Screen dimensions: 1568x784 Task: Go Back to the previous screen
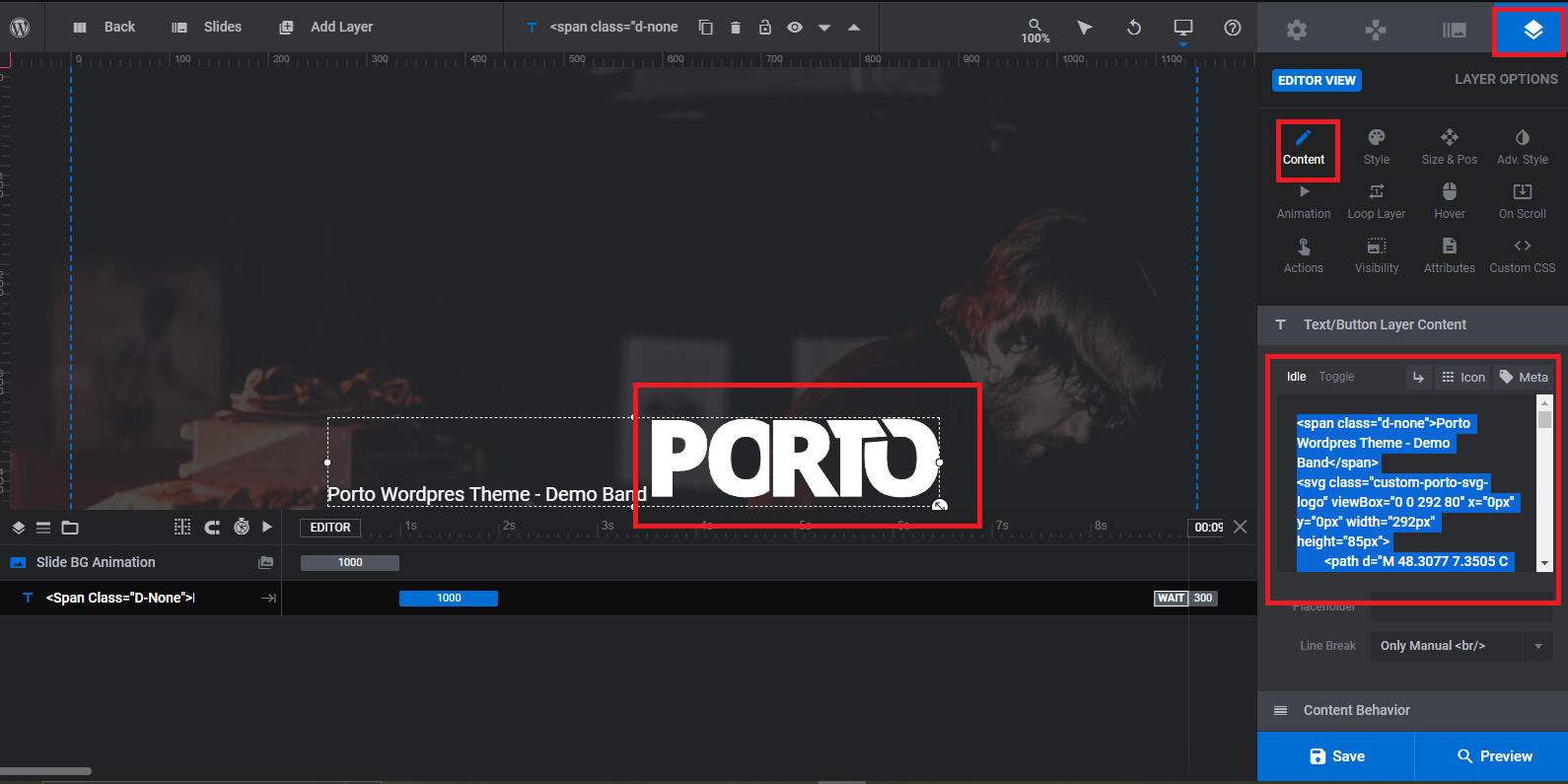(105, 27)
